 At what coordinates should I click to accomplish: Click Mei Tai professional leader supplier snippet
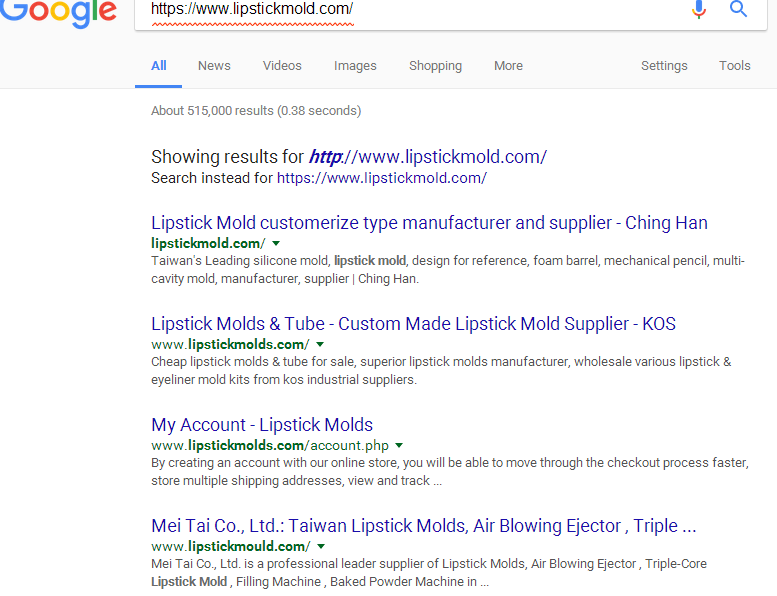click(x=429, y=573)
